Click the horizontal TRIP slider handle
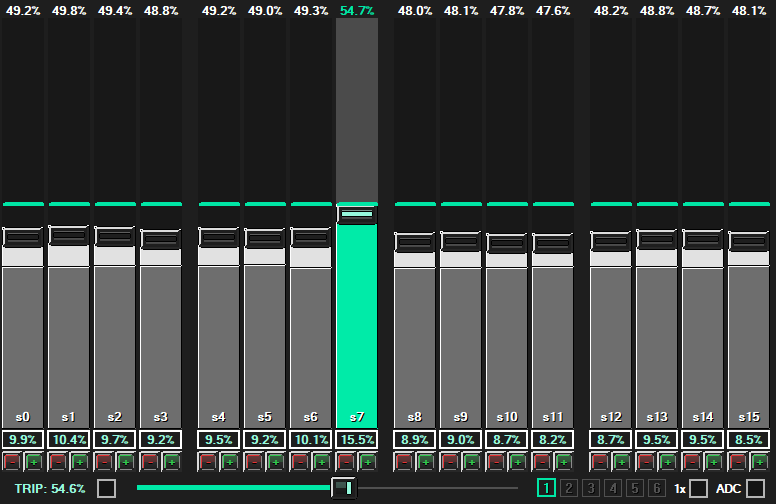The image size is (776, 504). tap(344, 488)
